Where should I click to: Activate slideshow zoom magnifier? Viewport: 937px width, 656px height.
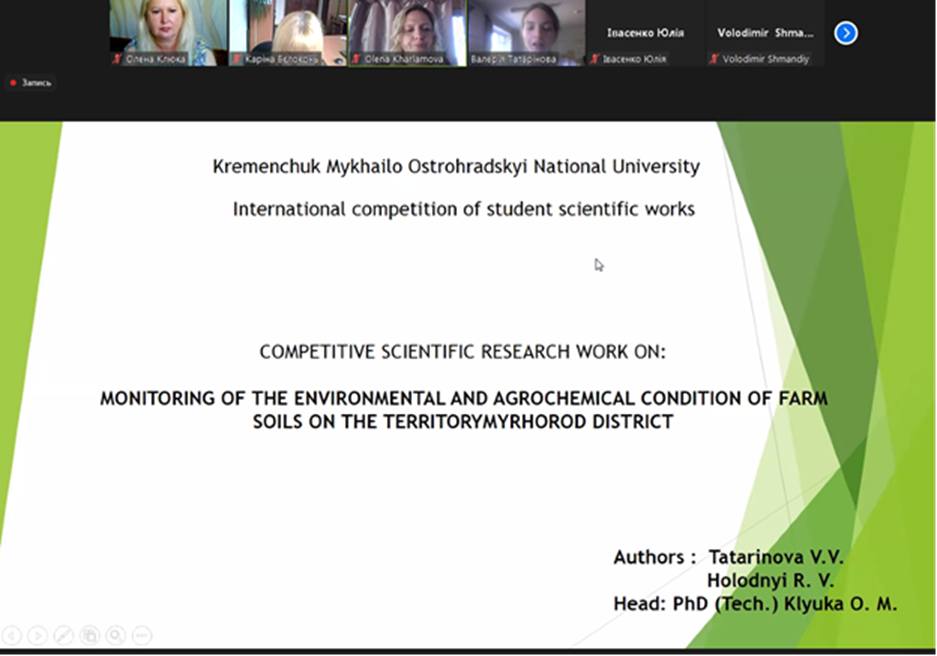pyautogui.click(x=116, y=635)
